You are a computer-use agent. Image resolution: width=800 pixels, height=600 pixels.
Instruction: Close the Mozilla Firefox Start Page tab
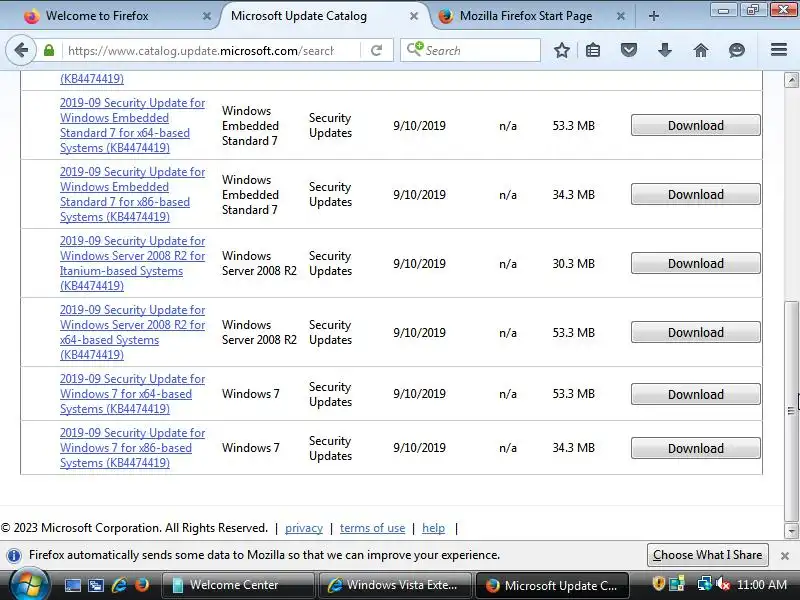pos(620,16)
